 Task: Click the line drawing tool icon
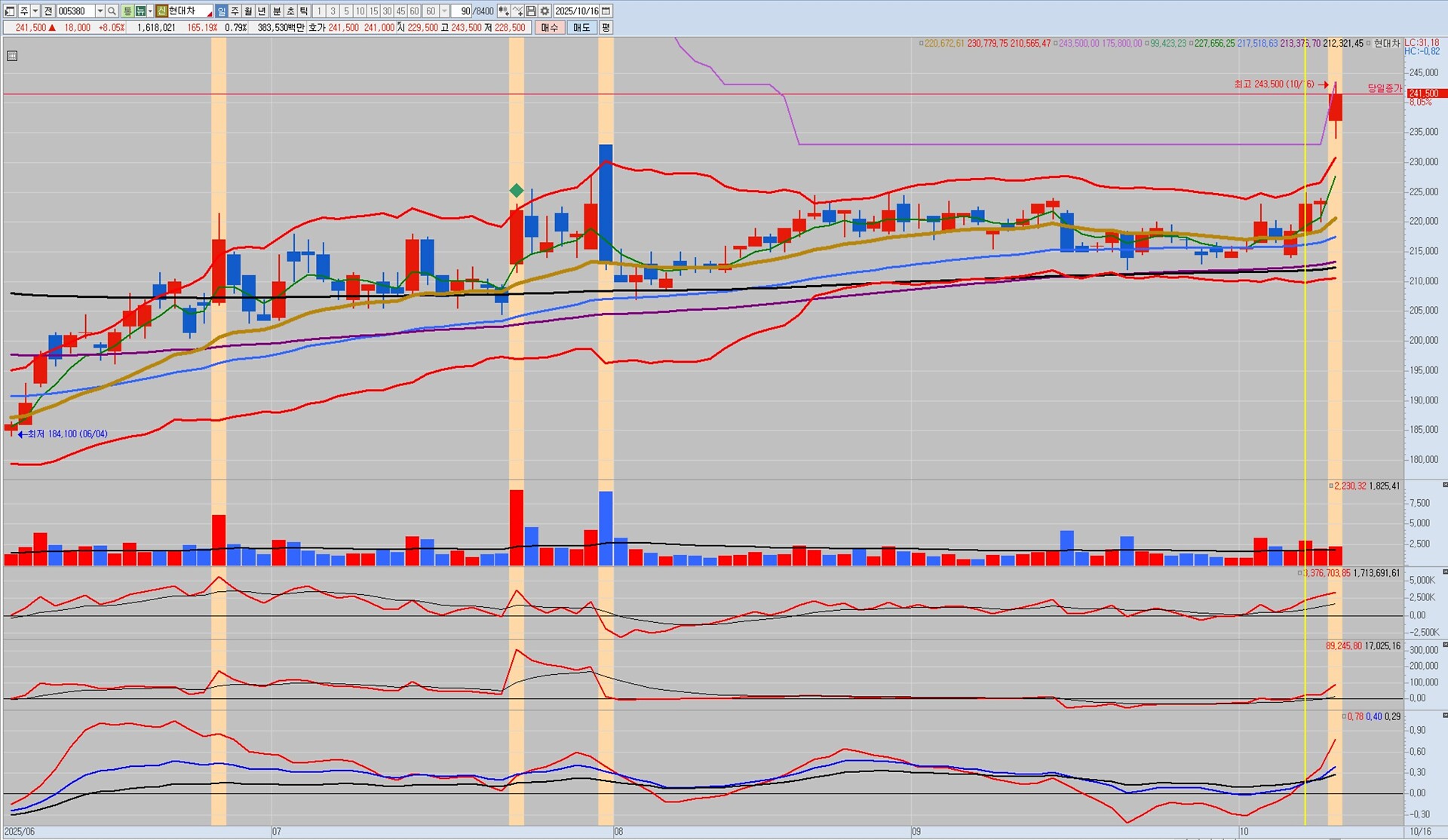517,11
